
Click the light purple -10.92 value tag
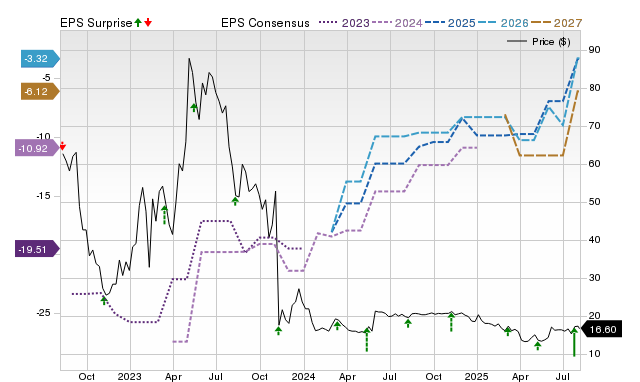click(37, 148)
